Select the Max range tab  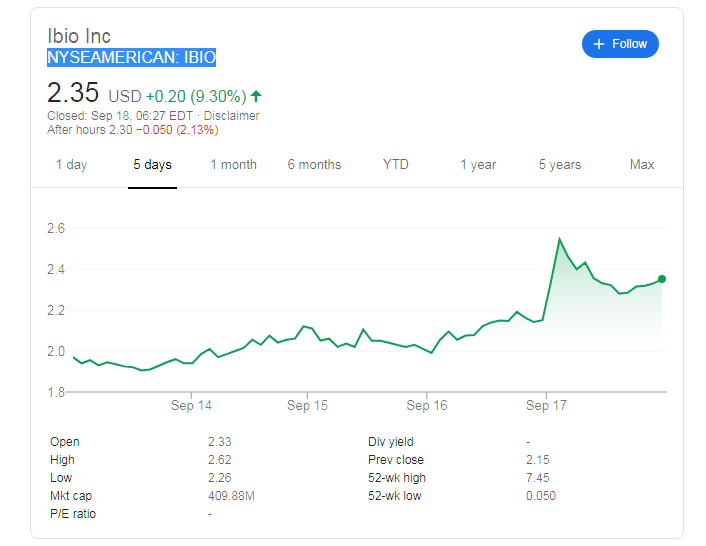(x=642, y=165)
